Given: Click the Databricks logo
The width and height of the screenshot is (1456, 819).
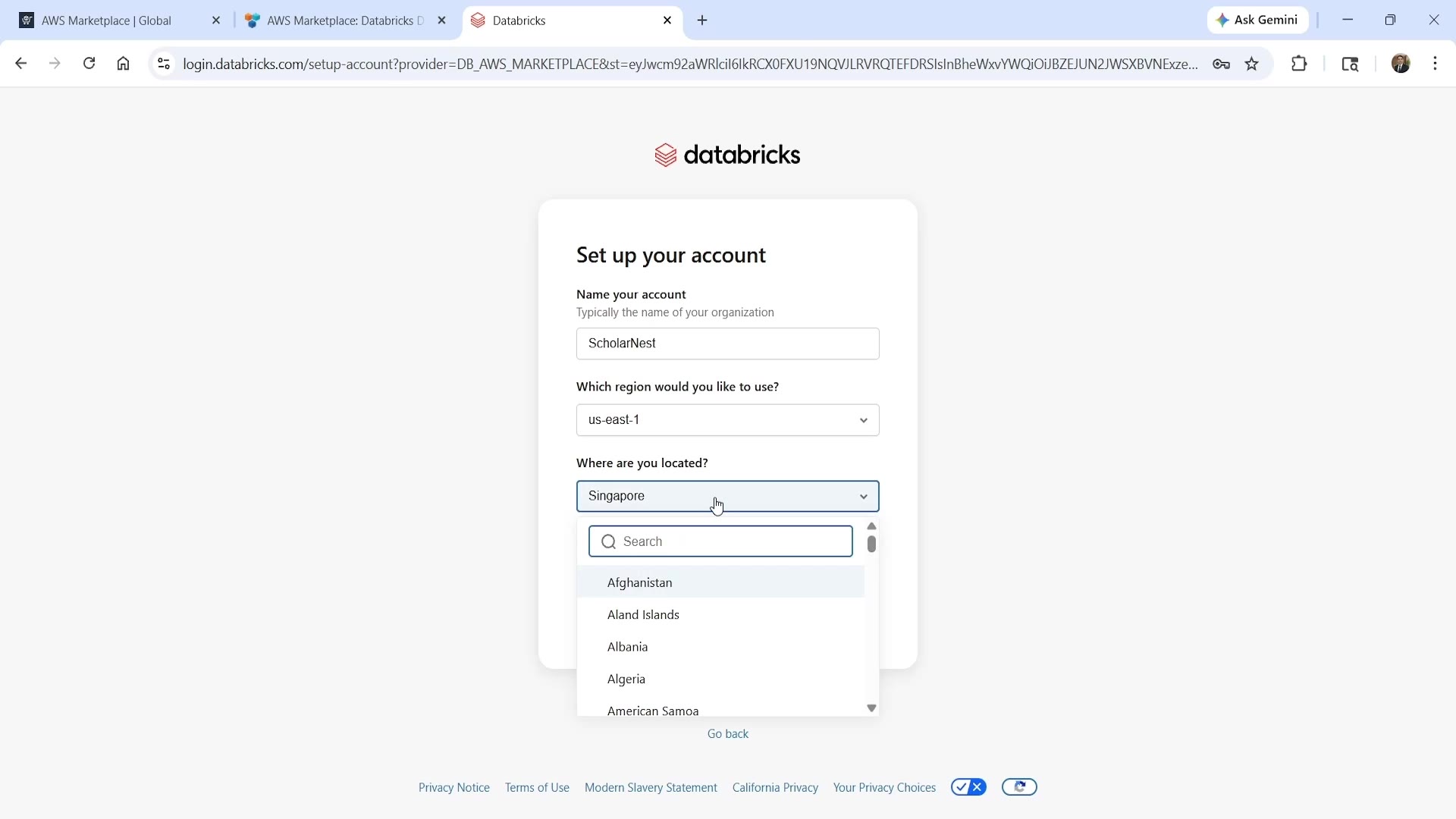Looking at the screenshot, I should 728,155.
